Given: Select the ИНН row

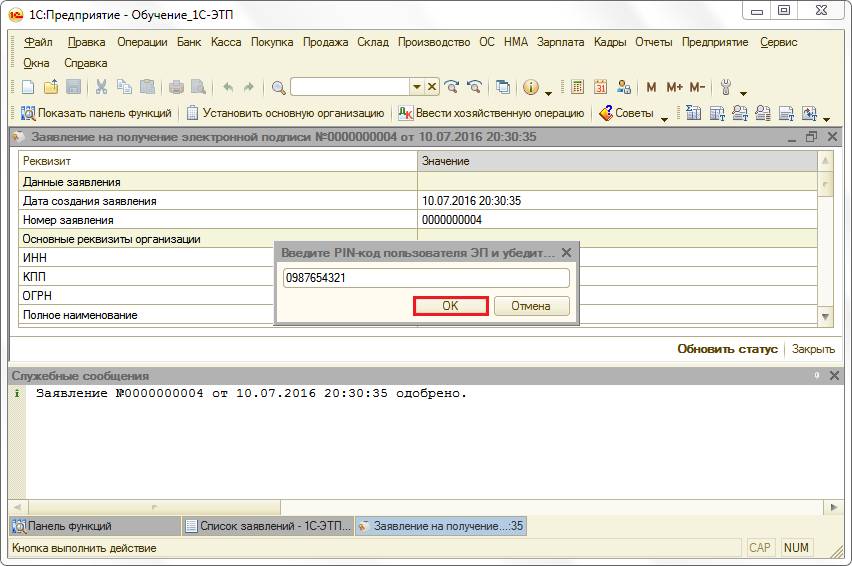Looking at the screenshot, I should 147,257.
